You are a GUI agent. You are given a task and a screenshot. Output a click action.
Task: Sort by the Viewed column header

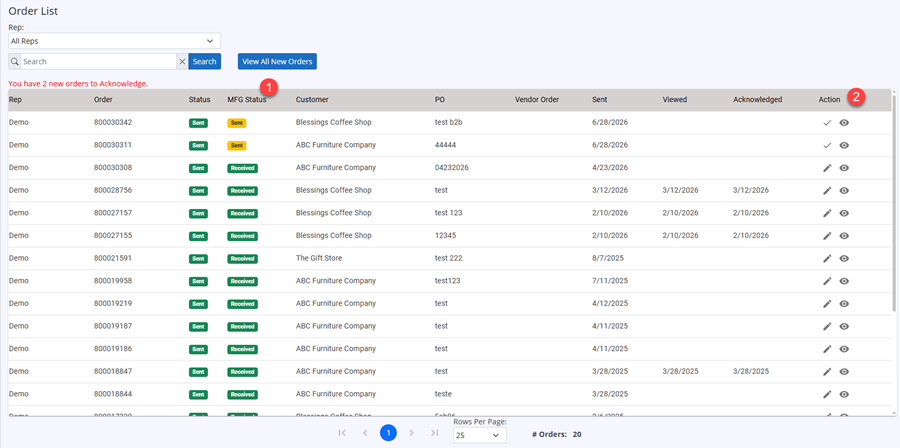pos(674,100)
